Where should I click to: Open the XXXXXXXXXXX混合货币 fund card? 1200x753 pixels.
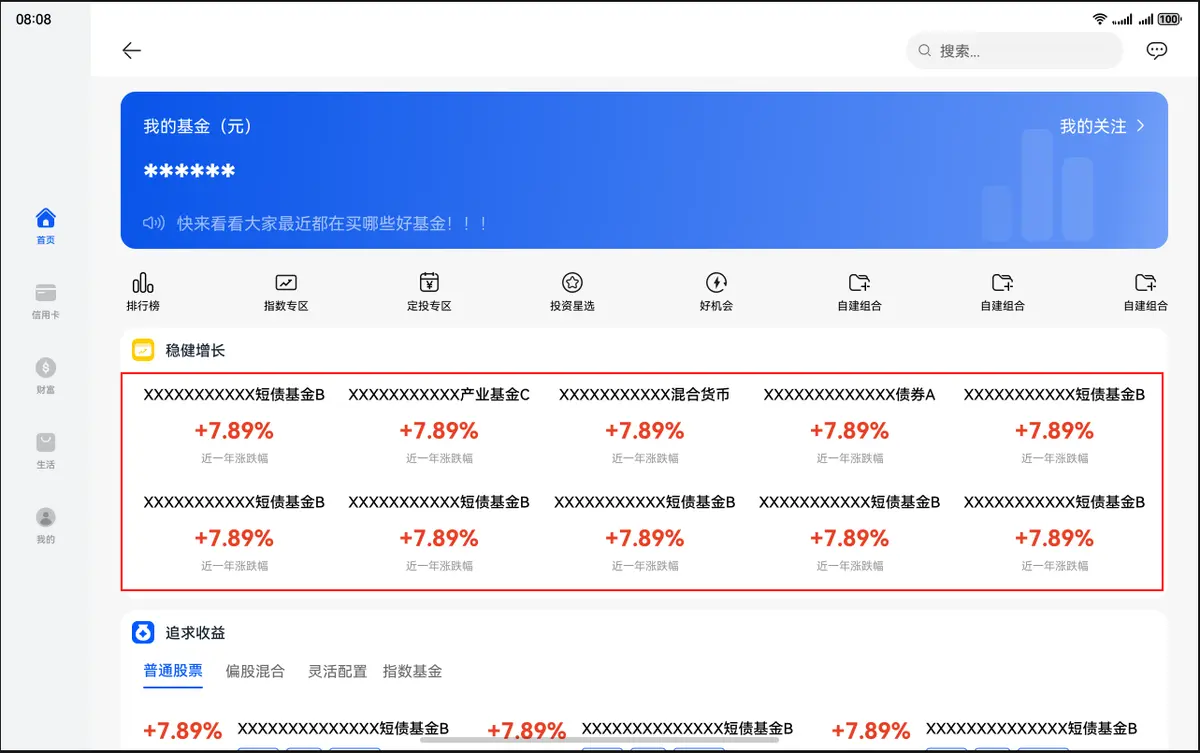coord(644,427)
